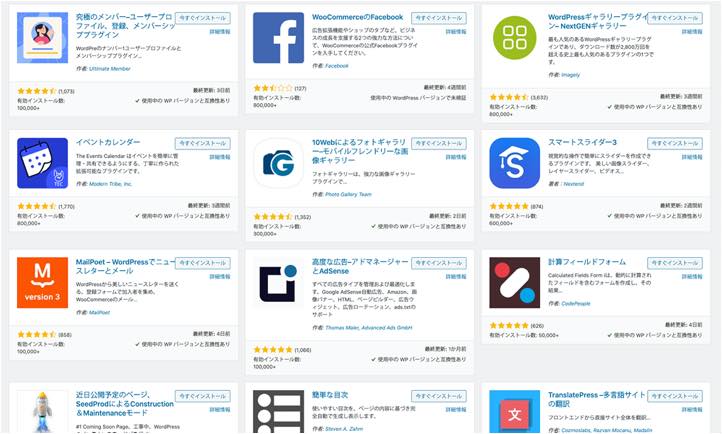
Task: Open the イベントカレンダー plugin title link
Action: click(108, 142)
